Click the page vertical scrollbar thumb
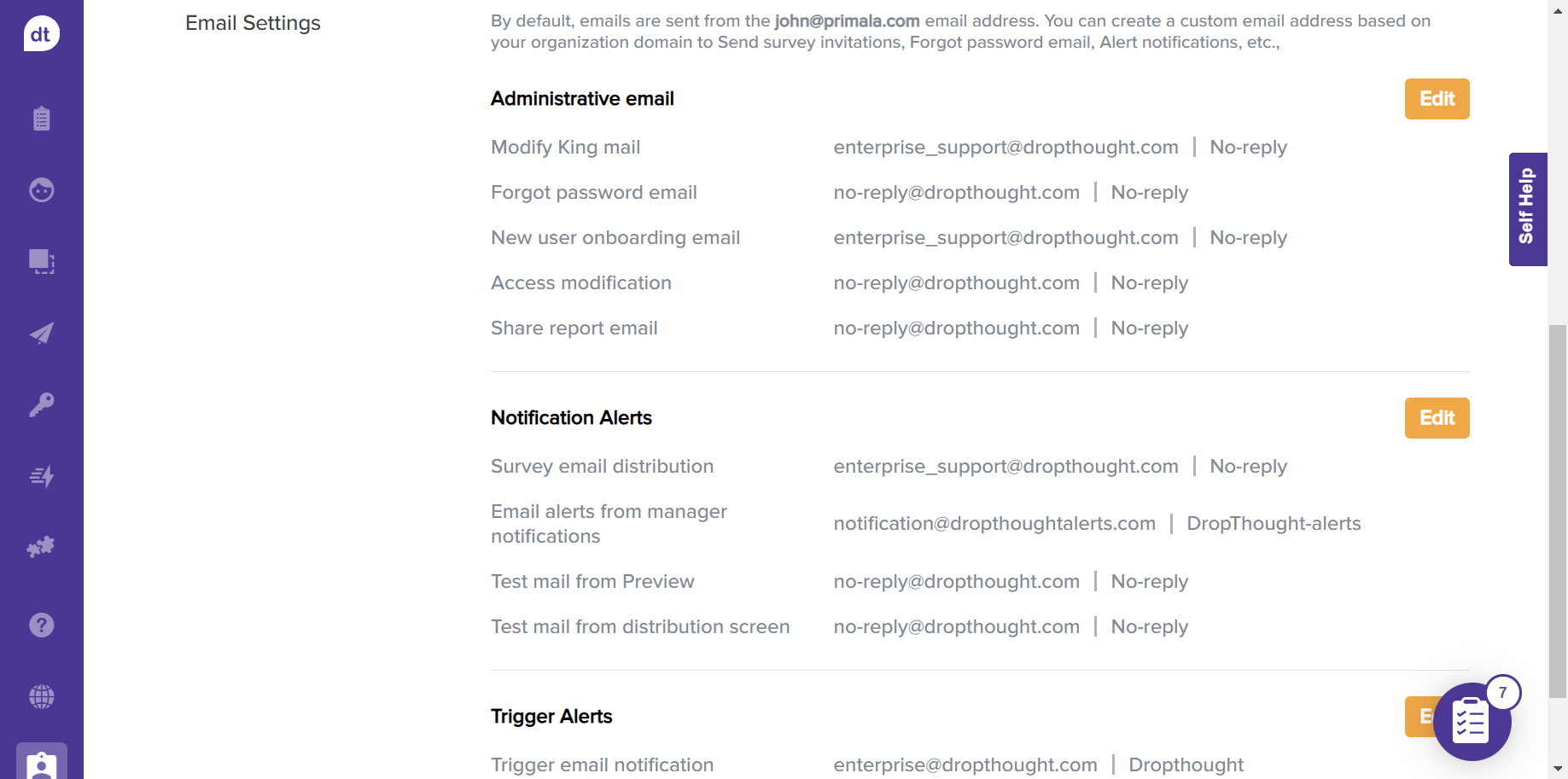The height and width of the screenshot is (779, 1568). click(x=1558, y=510)
